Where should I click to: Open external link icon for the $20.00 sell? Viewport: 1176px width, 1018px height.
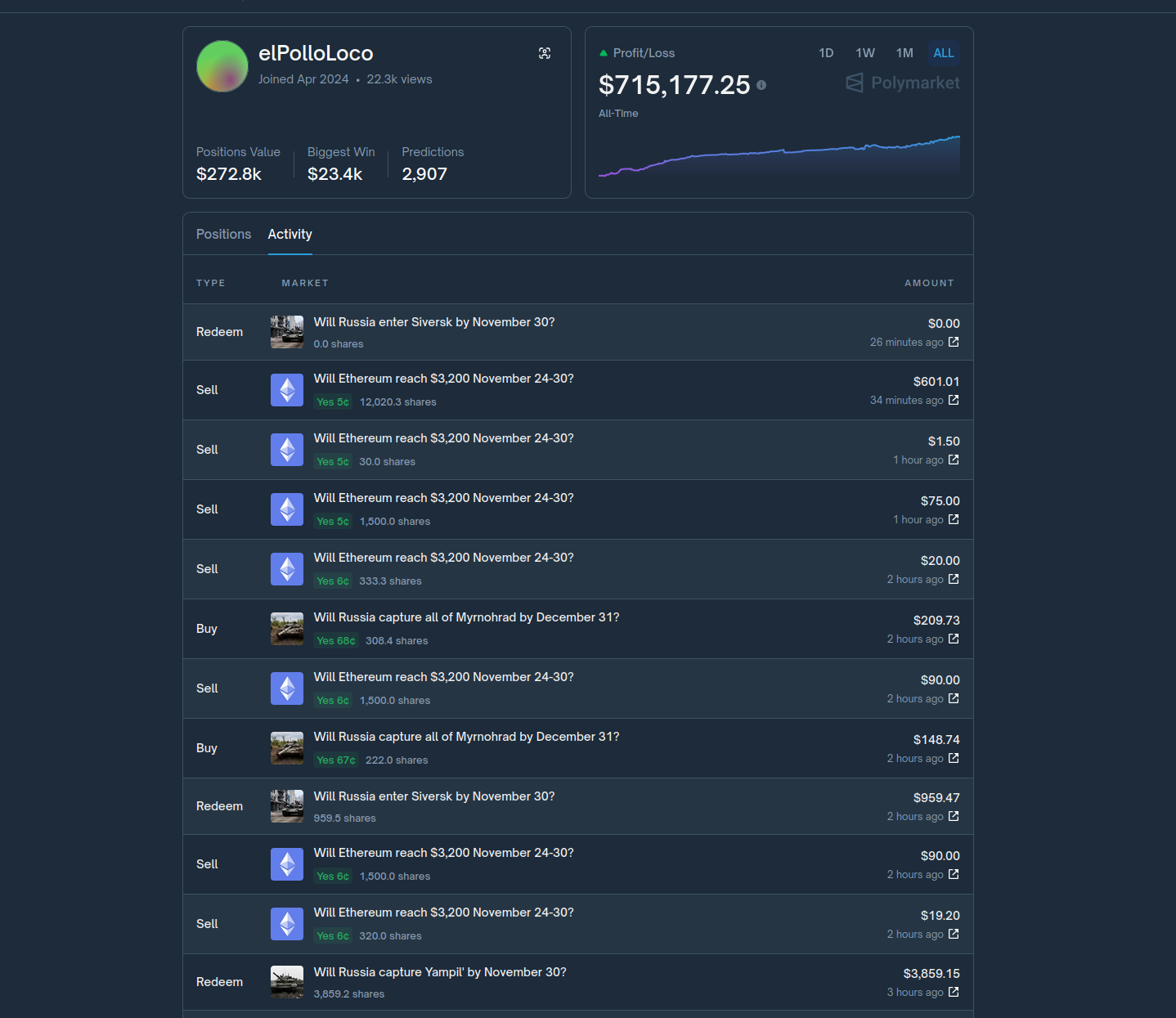(x=954, y=579)
